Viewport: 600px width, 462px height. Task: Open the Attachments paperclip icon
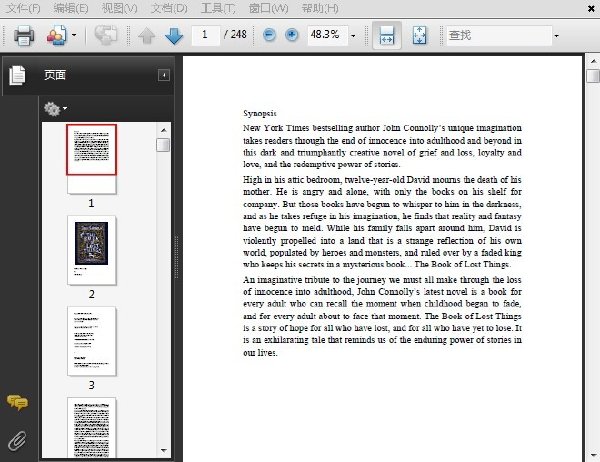(x=17, y=441)
